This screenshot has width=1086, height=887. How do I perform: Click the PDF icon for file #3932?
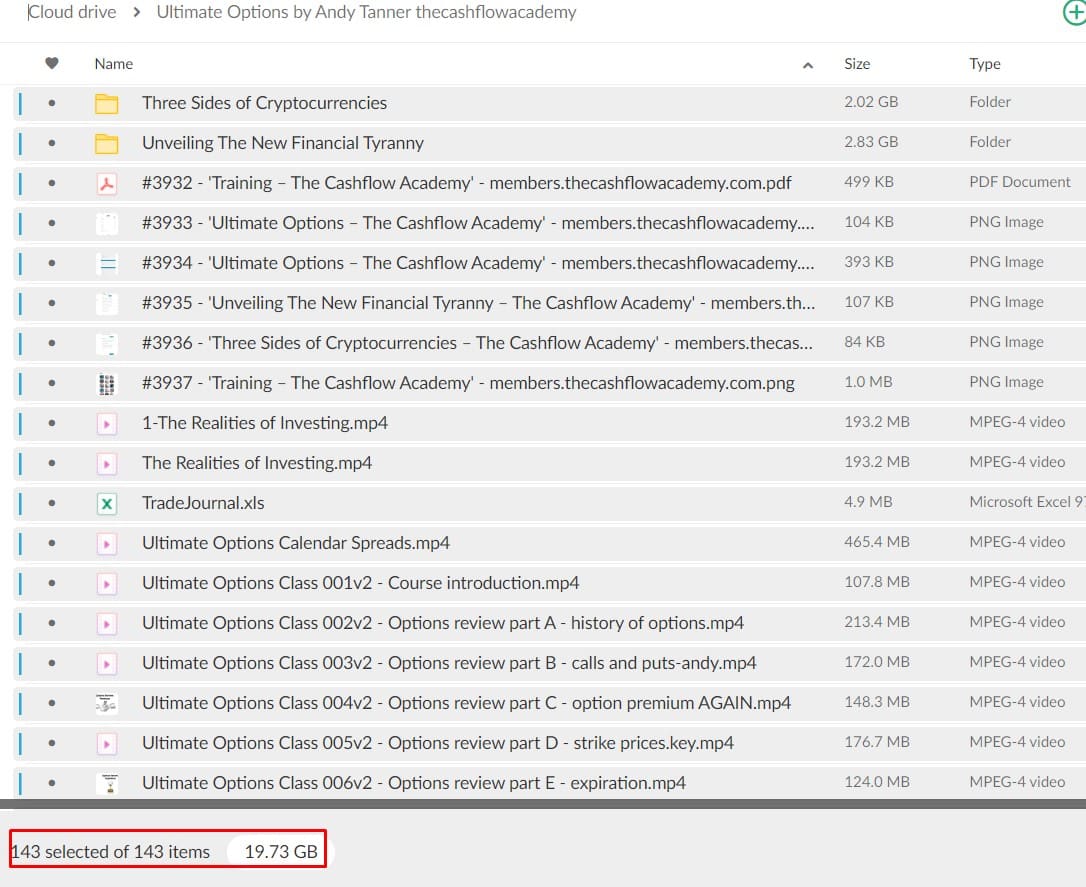106,183
